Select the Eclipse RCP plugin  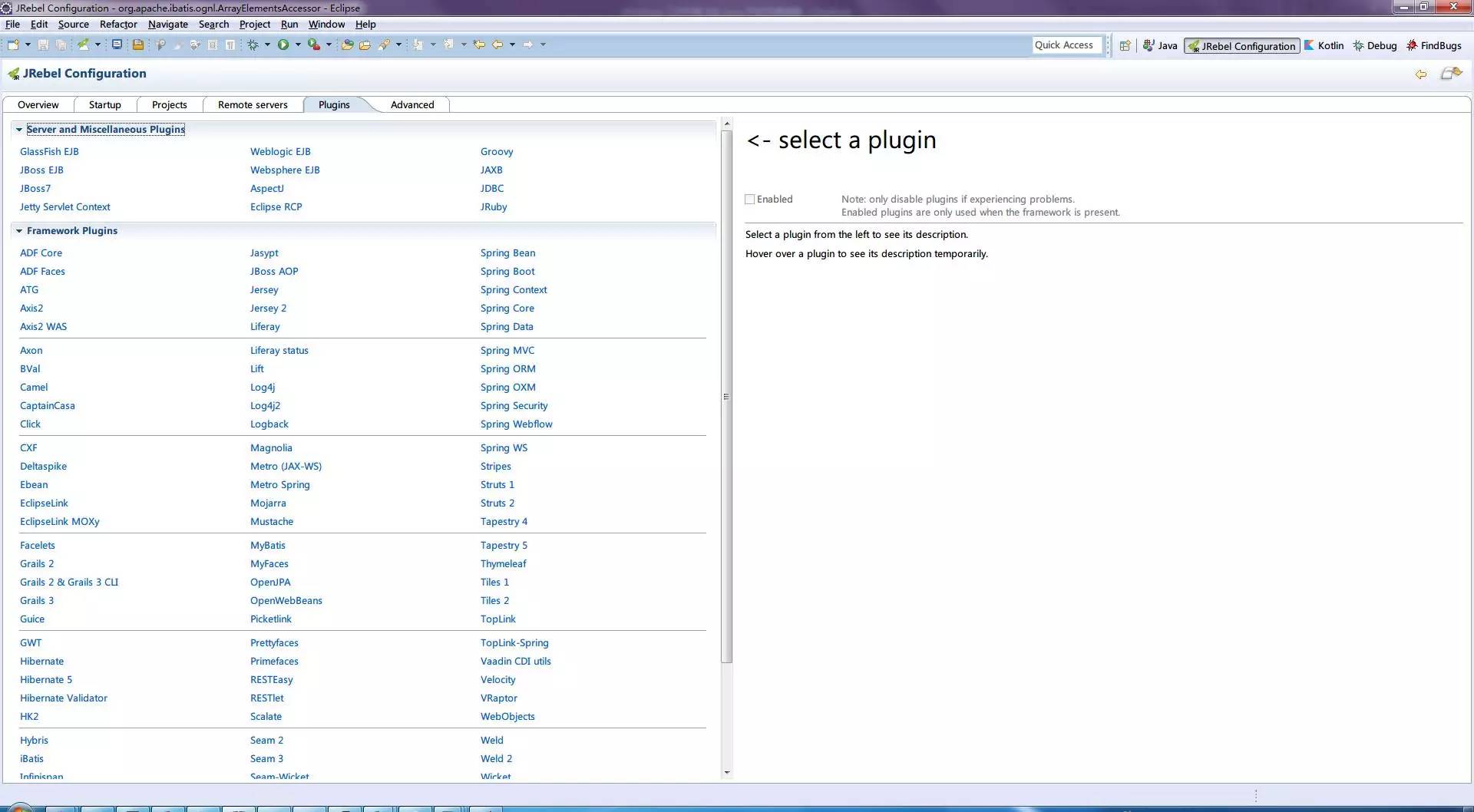click(276, 207)
